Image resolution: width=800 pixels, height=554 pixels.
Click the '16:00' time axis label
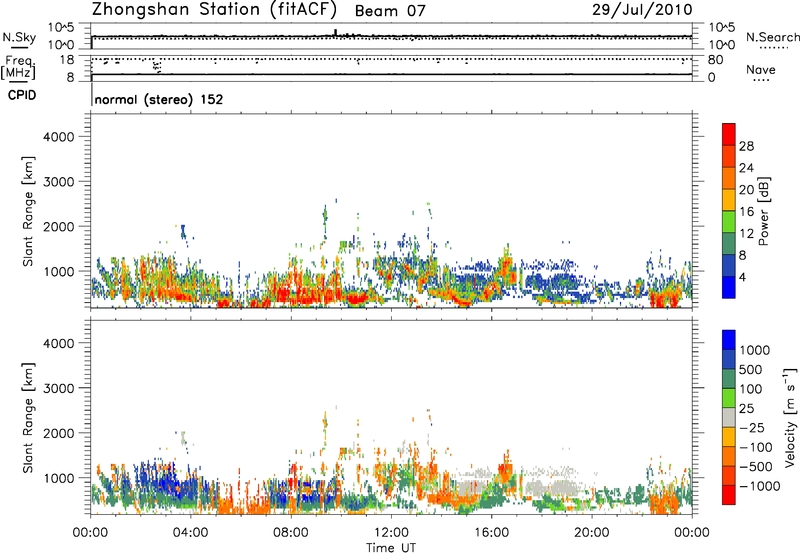click(x=491, y=533)
